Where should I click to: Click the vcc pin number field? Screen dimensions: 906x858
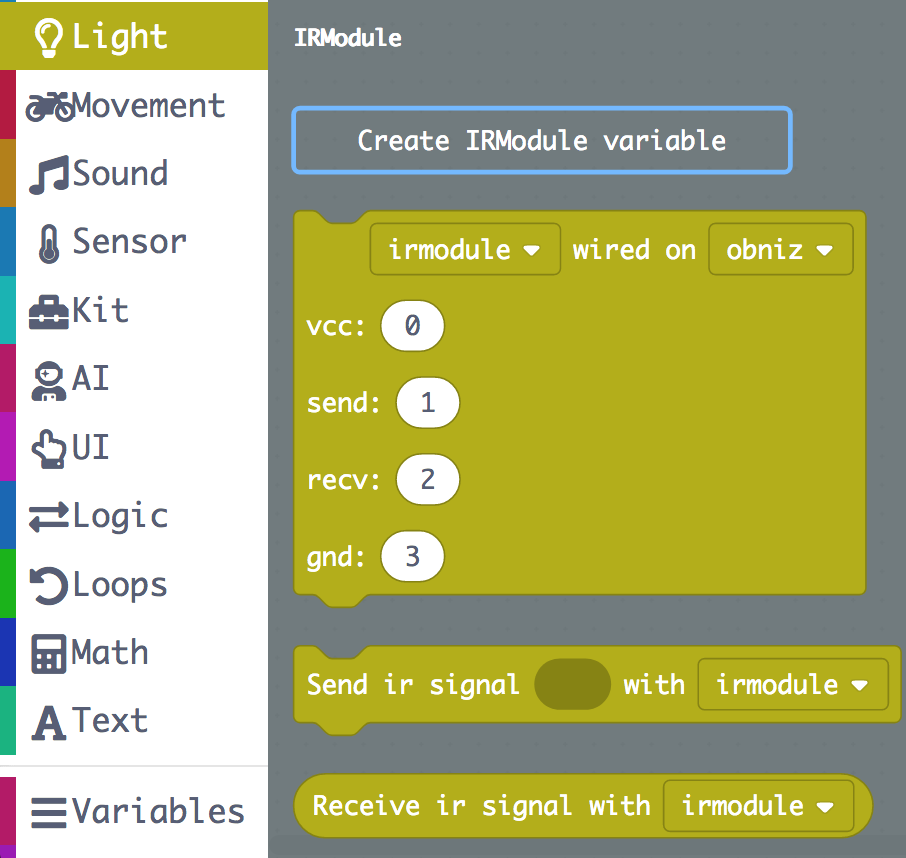point(412,326)
